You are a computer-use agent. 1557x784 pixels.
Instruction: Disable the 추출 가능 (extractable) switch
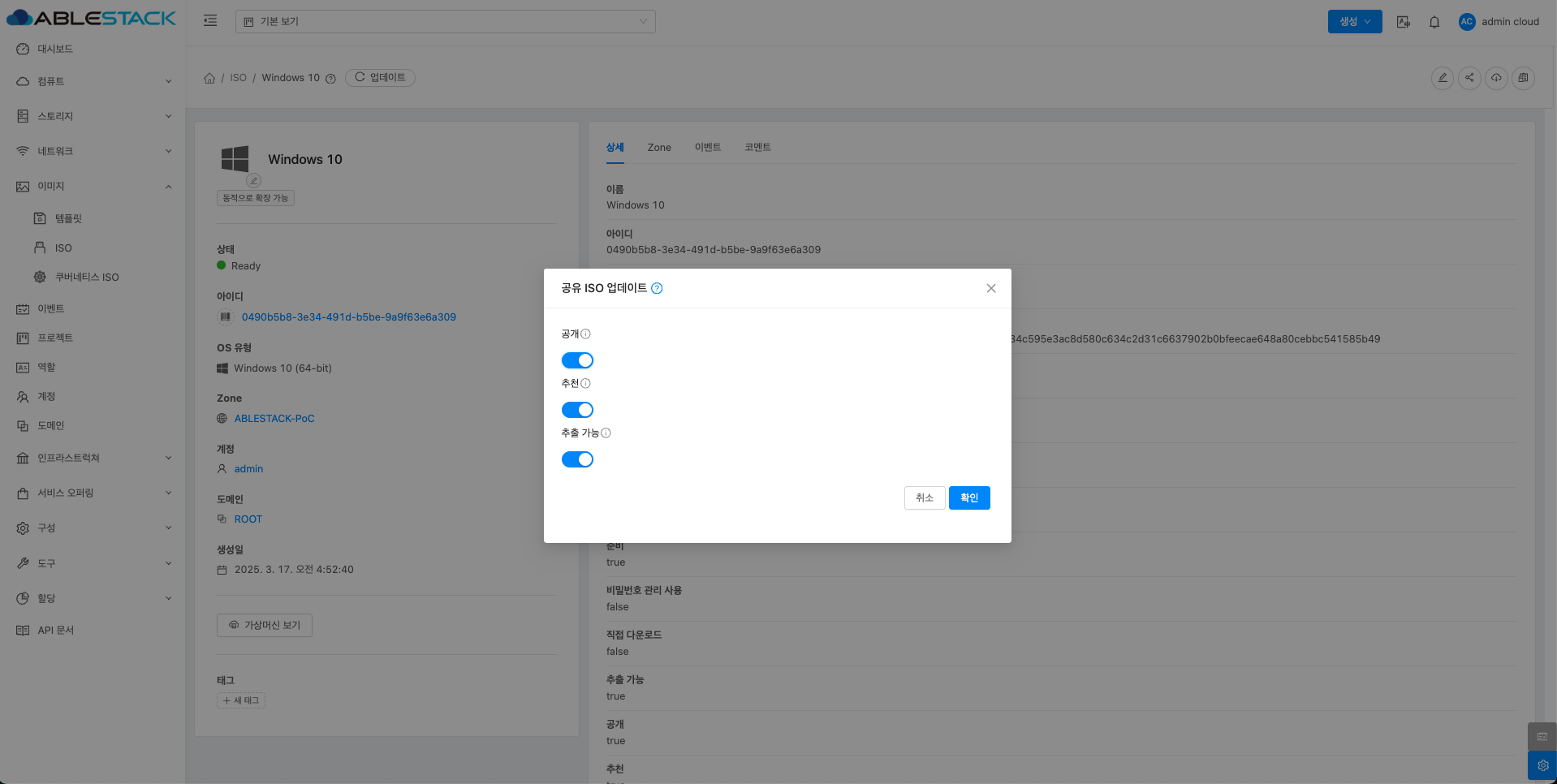pyautogui.click(x=577, y=459)
